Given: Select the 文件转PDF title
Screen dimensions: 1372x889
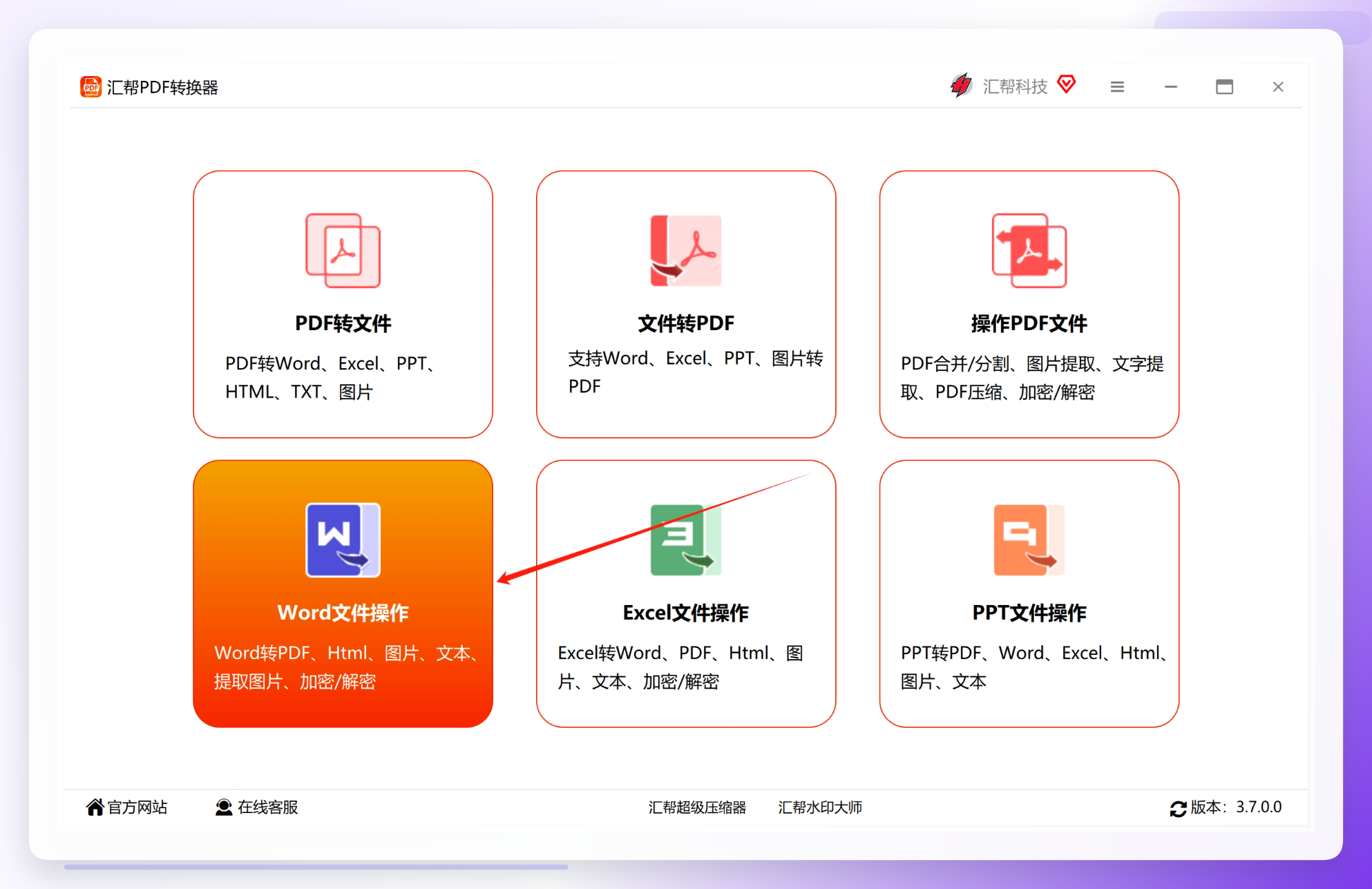Looking at the screenshot, I should click(686, 323).
